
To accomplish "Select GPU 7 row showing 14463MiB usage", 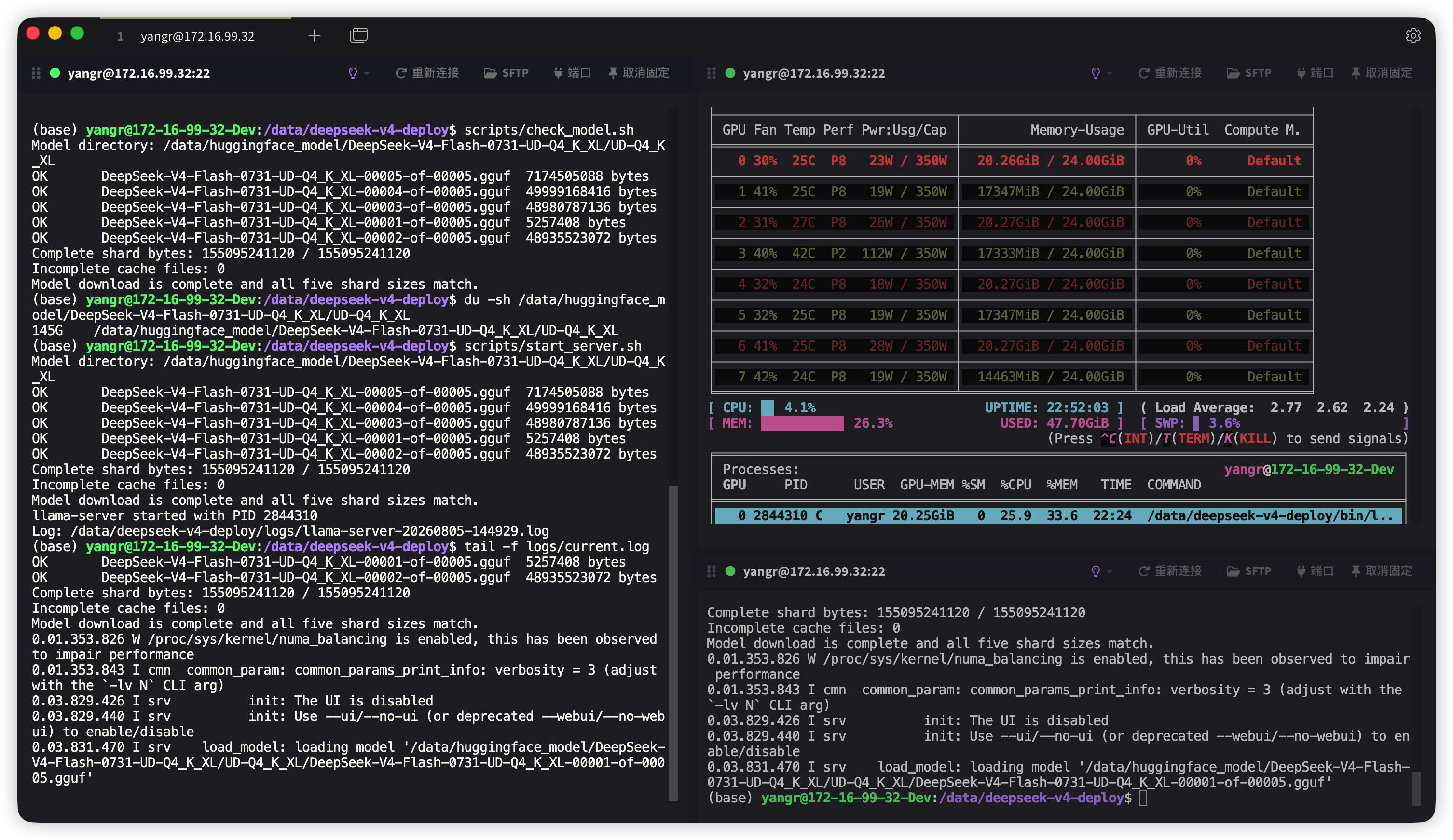I will [1012, 377].
